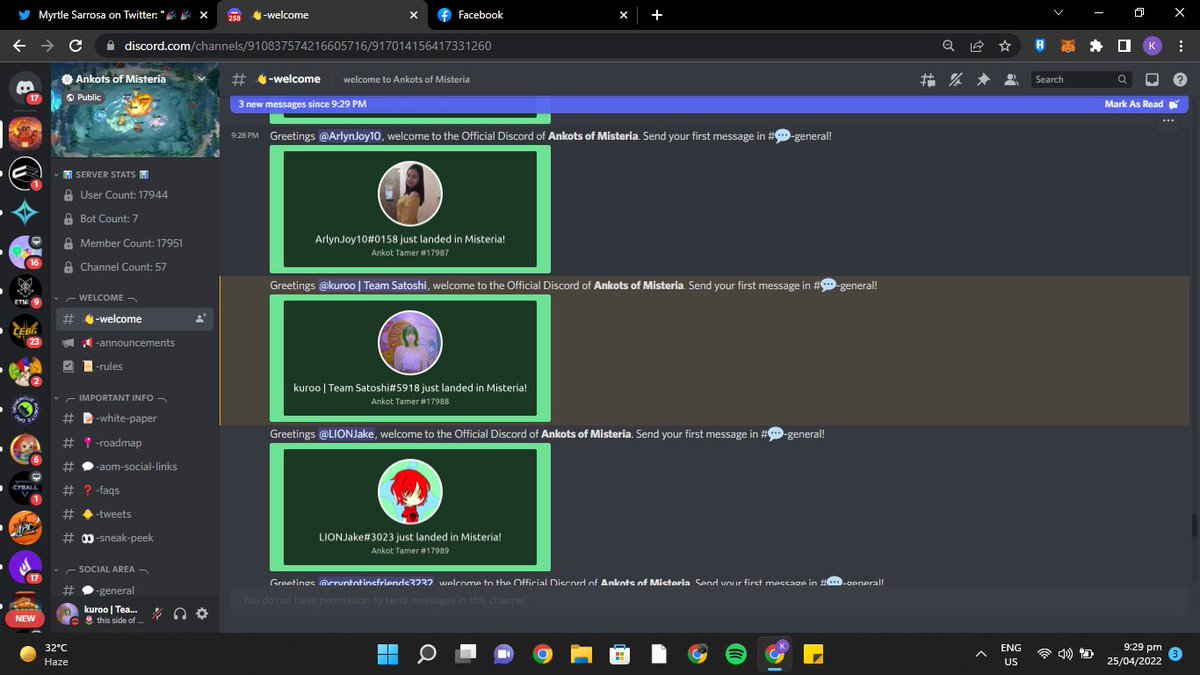Open message more options three dots
1200x675 pixels.
pos(1167,122)
